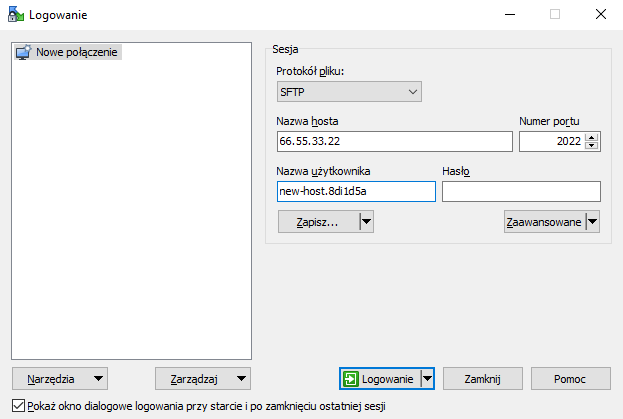Click the Pomoc button

click(569, 379)
